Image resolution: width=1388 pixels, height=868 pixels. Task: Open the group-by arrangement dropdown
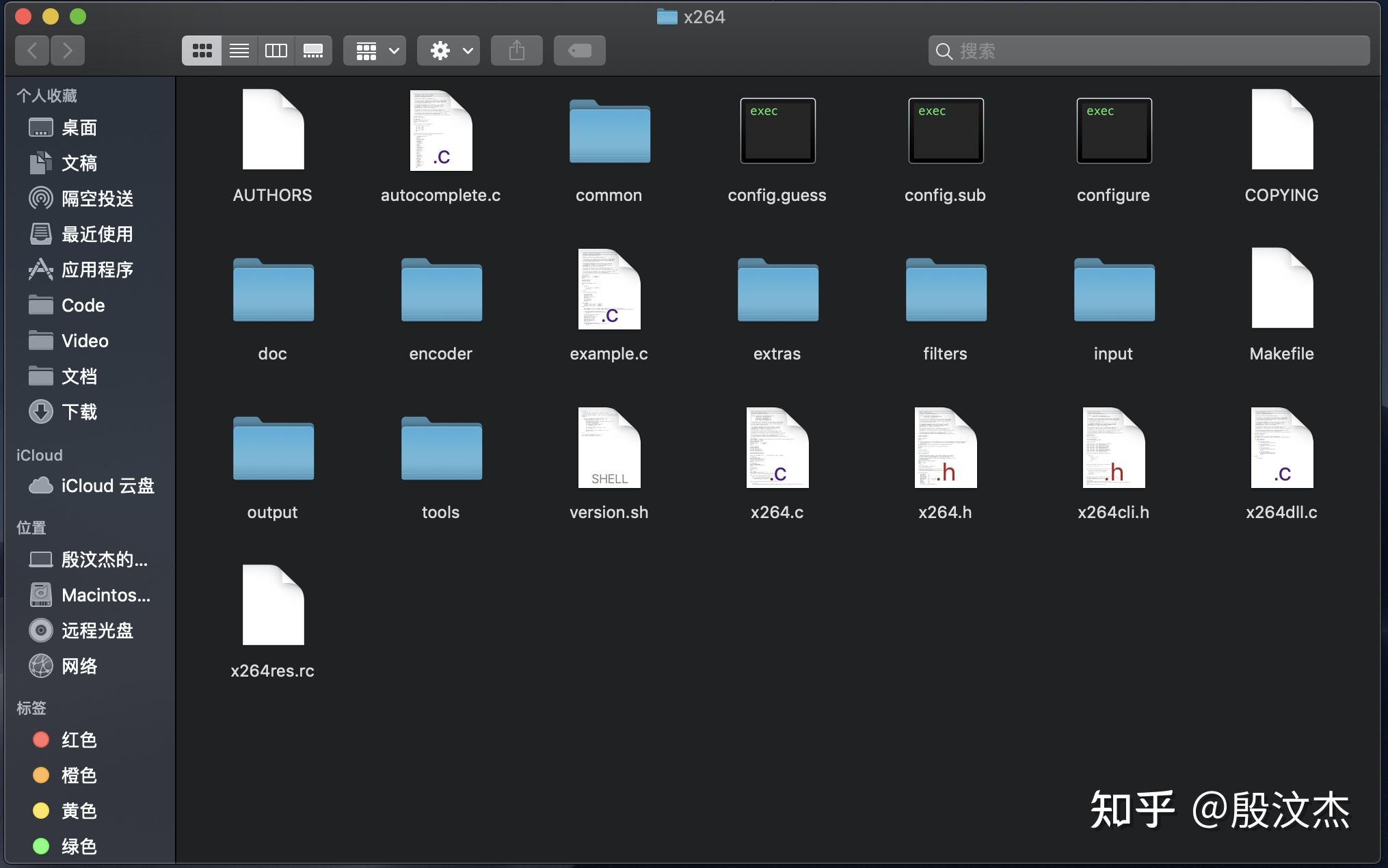tap(375, 51)
